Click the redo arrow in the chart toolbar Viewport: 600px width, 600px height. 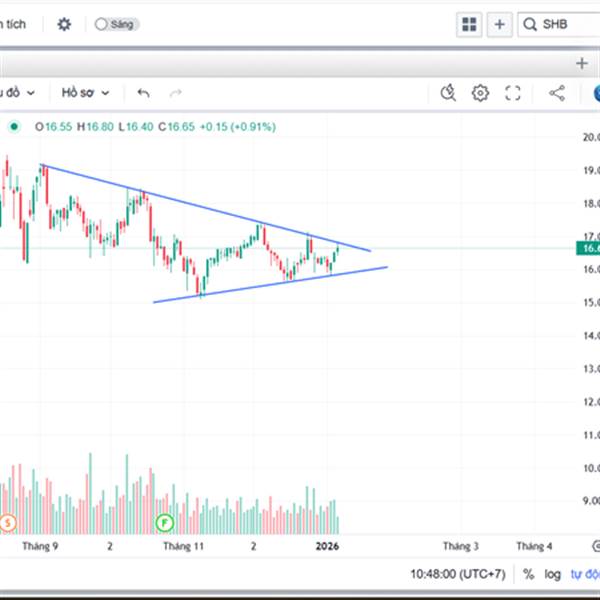pyautogui.click(x=176, y=93)
